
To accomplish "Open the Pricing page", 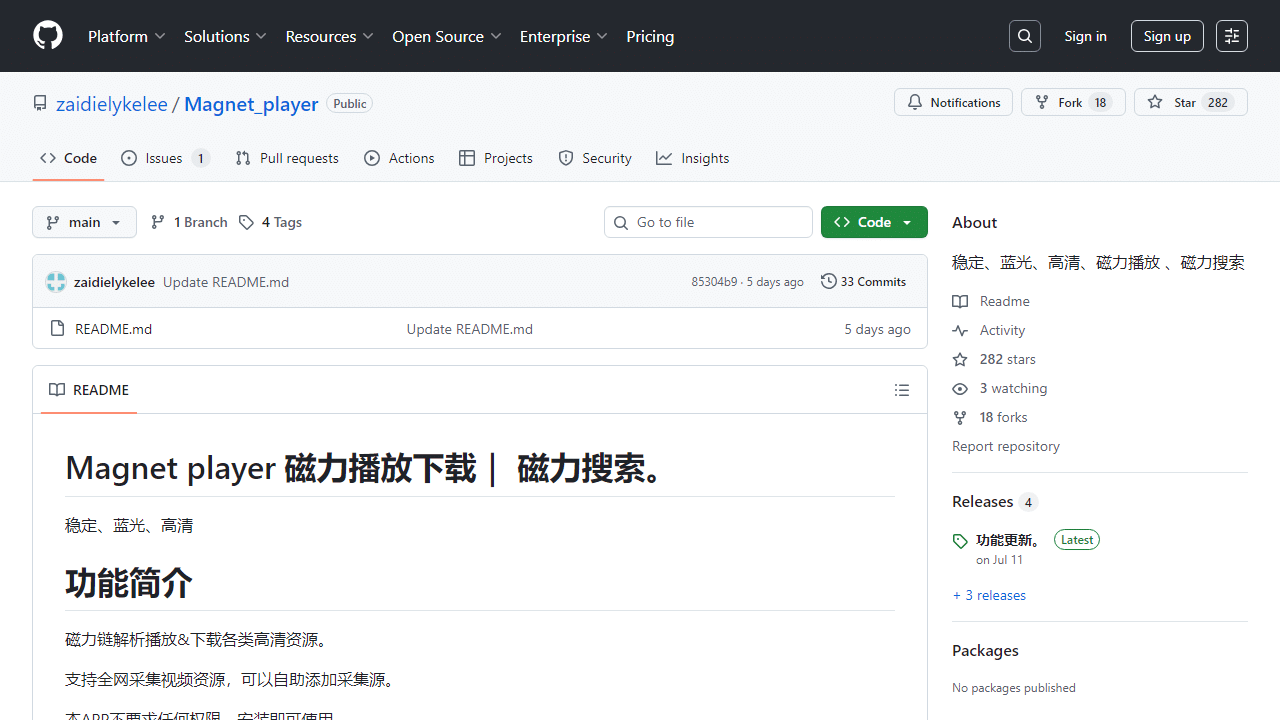I will click(650, 36).
